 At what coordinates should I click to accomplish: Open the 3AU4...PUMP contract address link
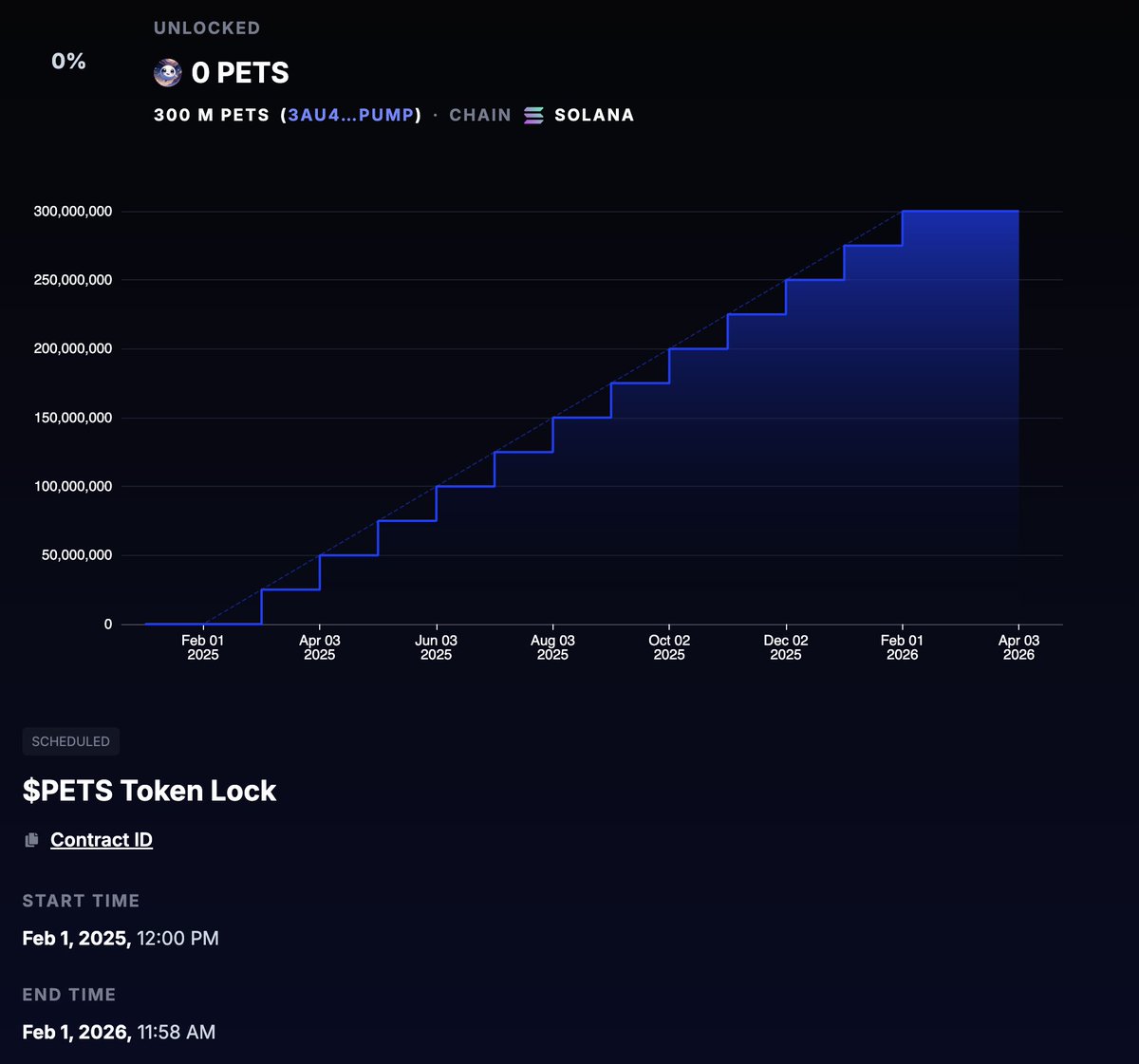click(349, 115)
